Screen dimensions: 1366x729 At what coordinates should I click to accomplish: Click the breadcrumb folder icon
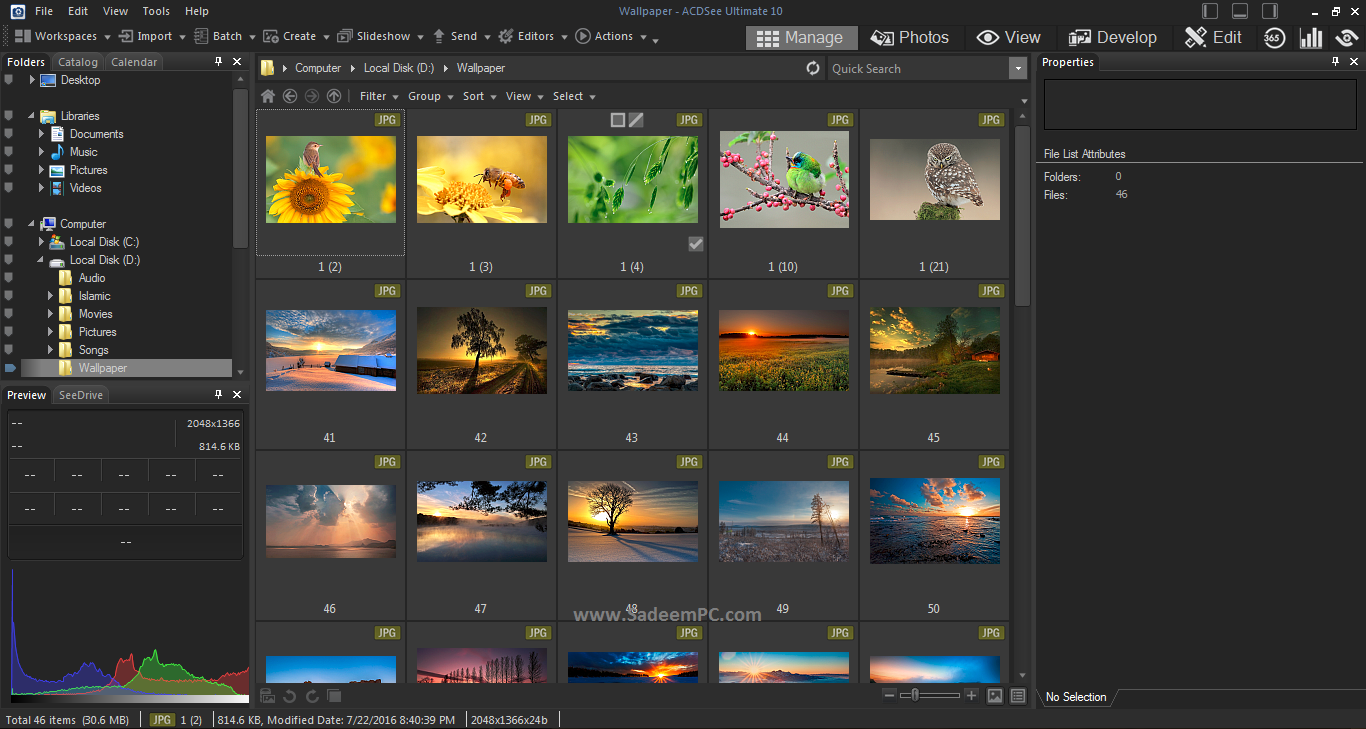(268, 68)
